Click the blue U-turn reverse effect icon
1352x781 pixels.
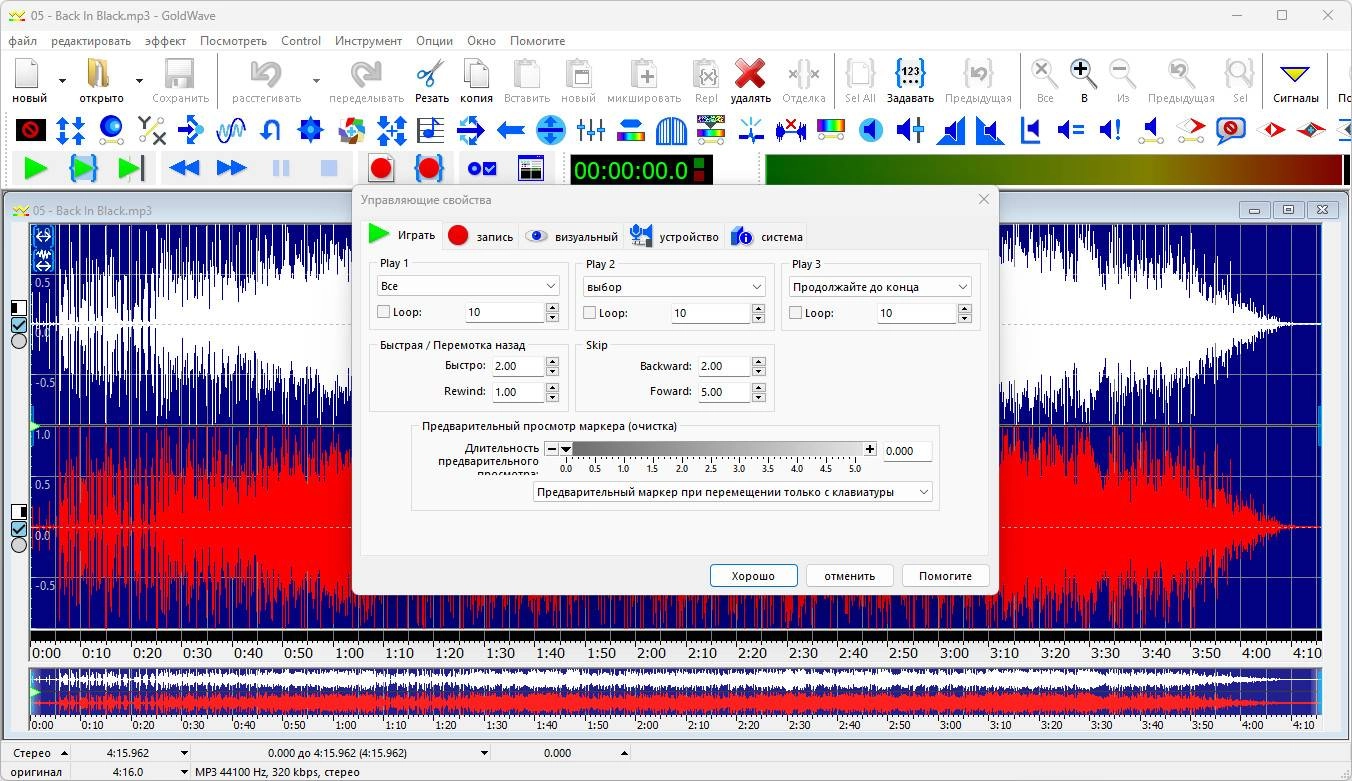pos(270,130)
